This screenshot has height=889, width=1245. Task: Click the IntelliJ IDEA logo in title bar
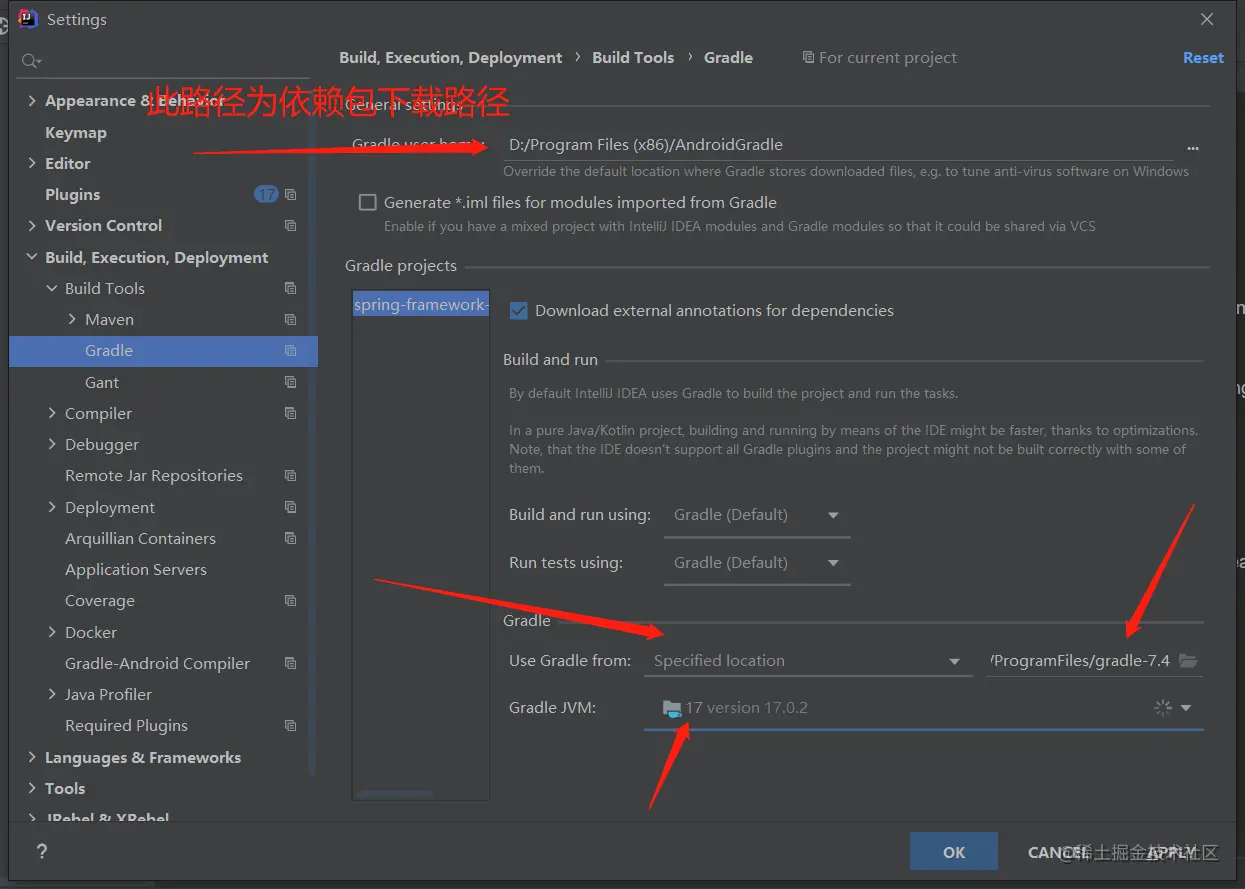[x=29, y=19]
